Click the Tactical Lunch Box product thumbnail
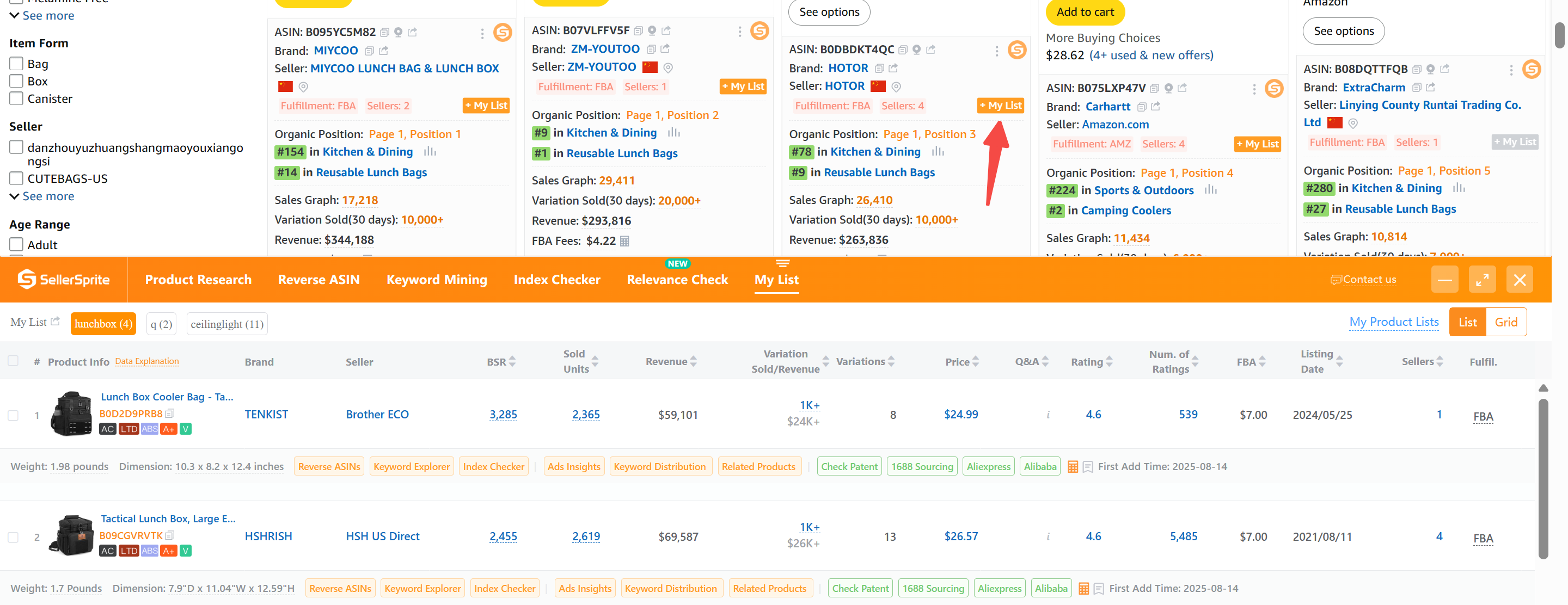 [71, 536]
